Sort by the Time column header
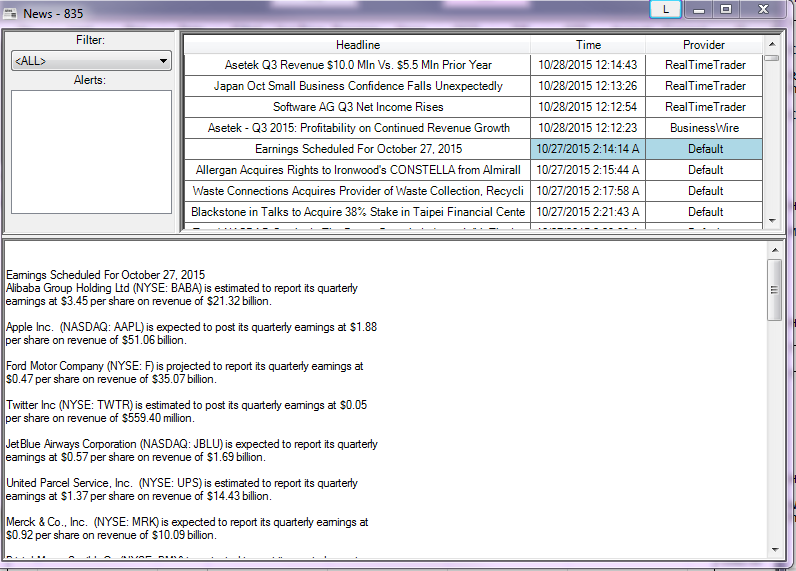The width and height of the screenshot is (796, 571). pos(588,45)
